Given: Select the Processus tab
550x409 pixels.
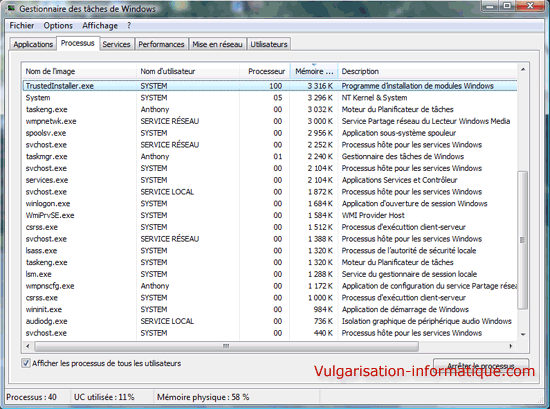Looking at the screenshot, I should coord(78,43).
